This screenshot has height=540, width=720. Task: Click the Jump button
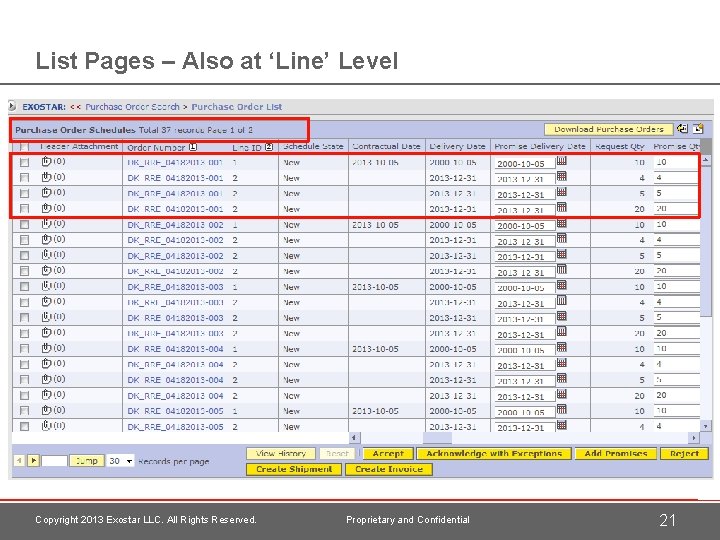click(x=86, y=461)
